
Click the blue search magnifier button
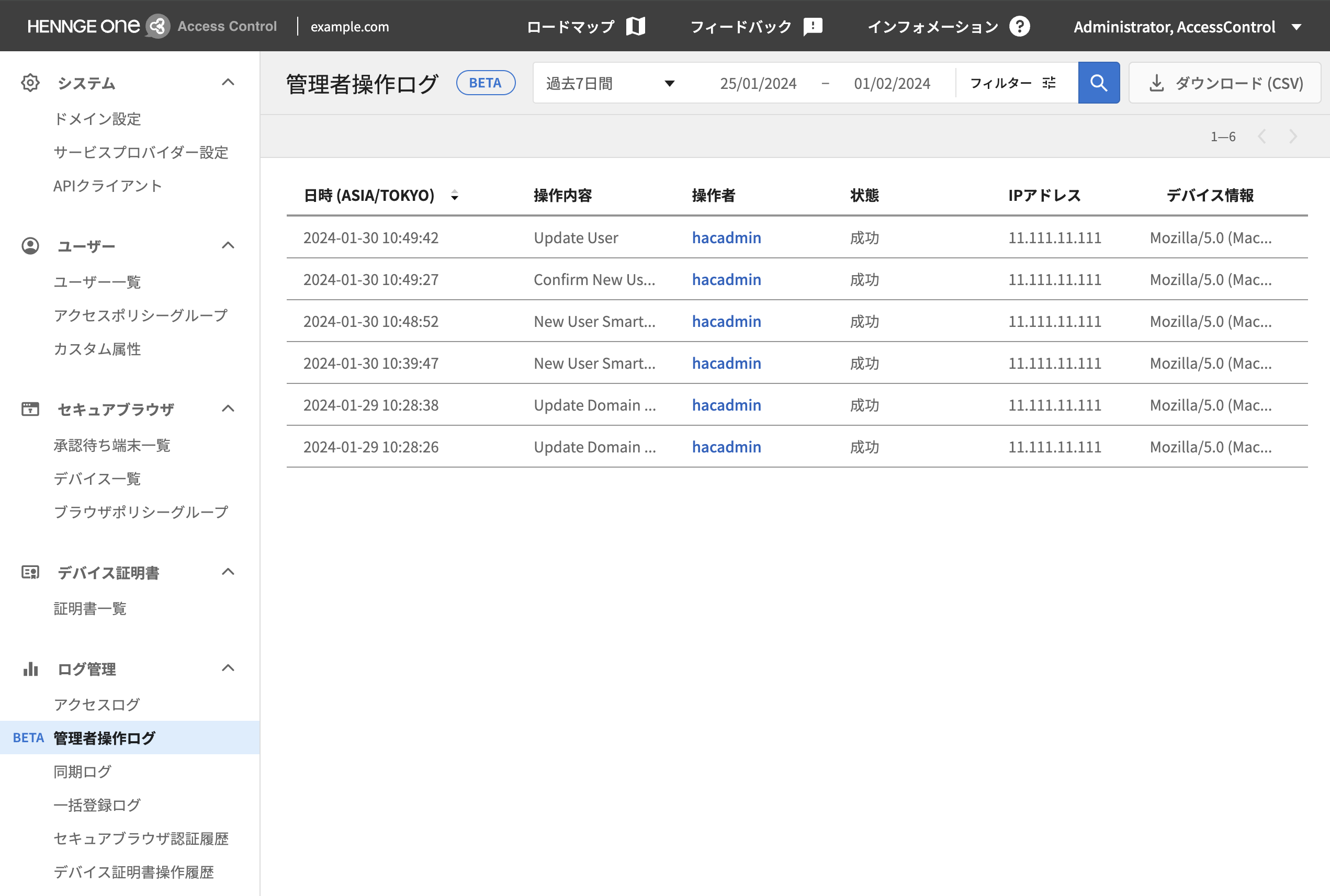[x=1099, y=83]
